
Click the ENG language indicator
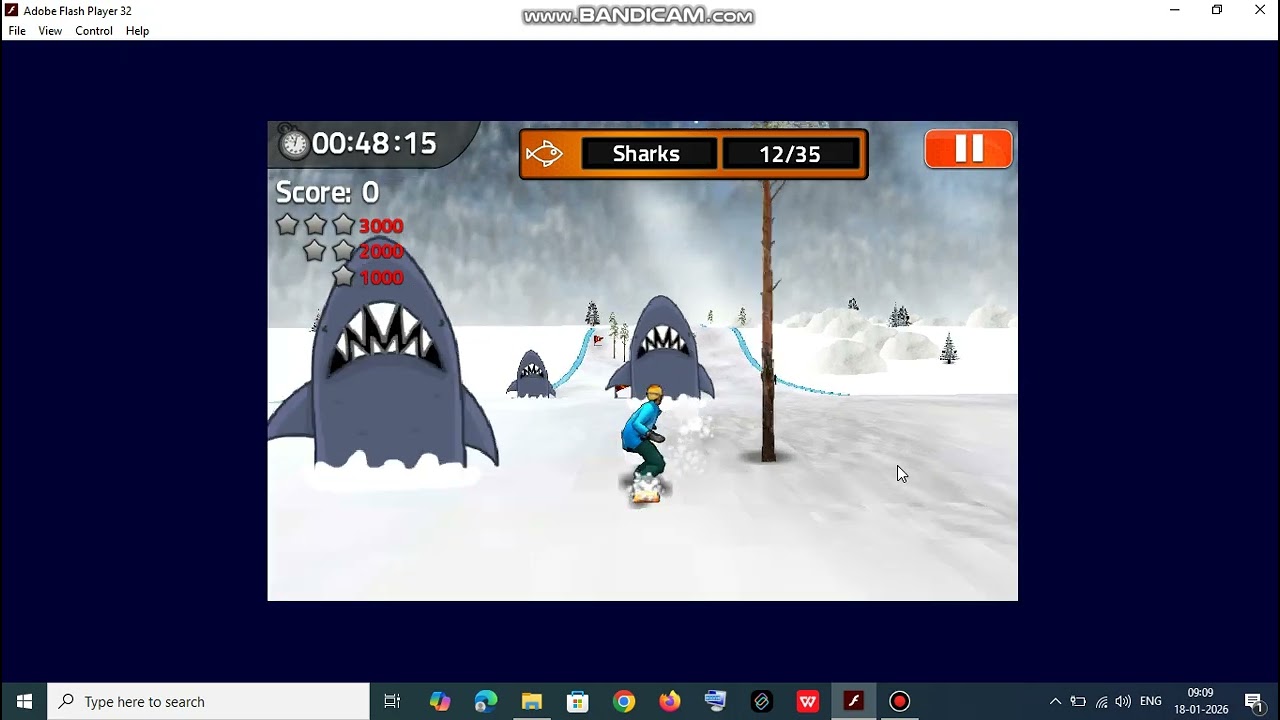[x=1151, y=701]
